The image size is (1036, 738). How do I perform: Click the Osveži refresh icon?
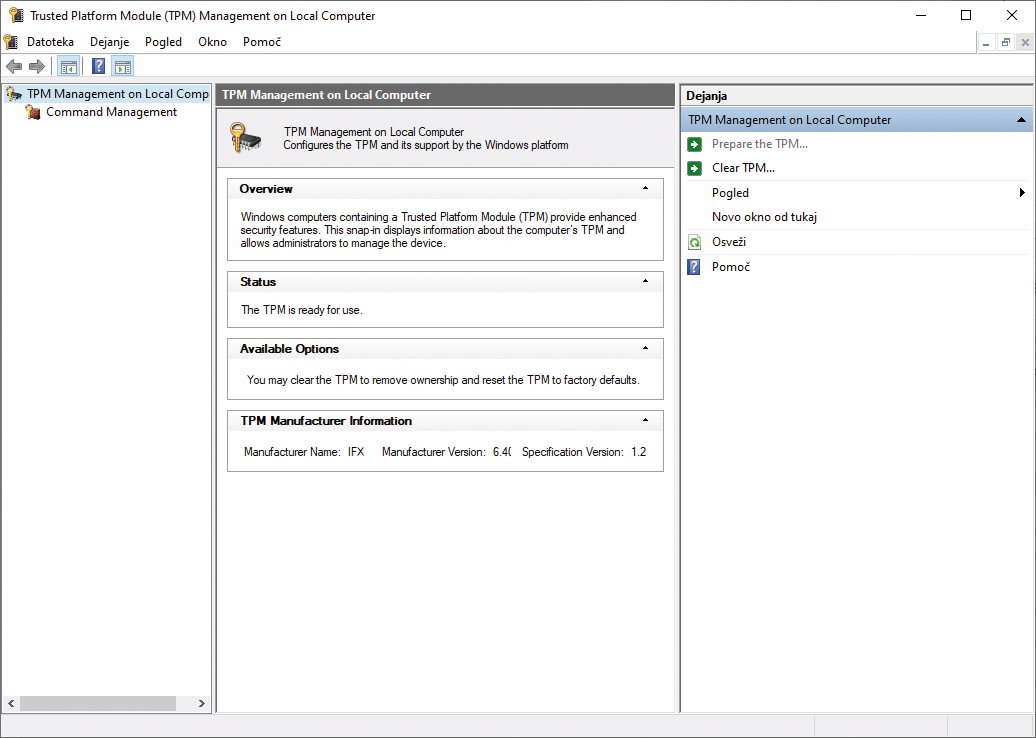(x=694, y=242)
